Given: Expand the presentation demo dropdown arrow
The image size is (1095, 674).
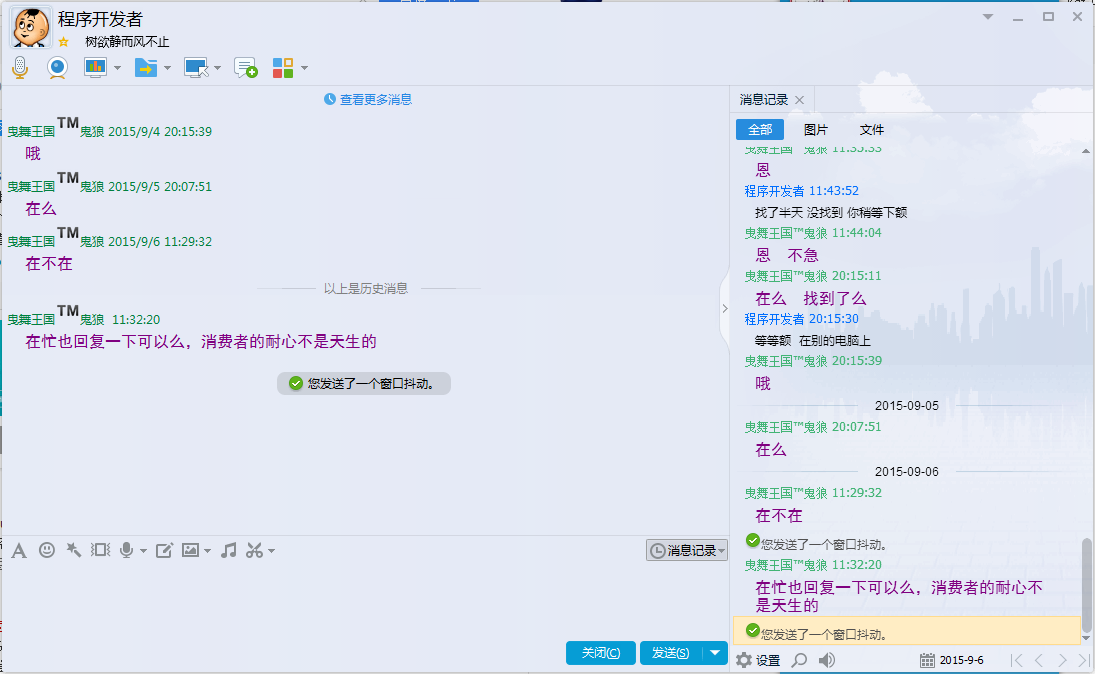Looking at the screenshot, I should (x=117, y=68).
